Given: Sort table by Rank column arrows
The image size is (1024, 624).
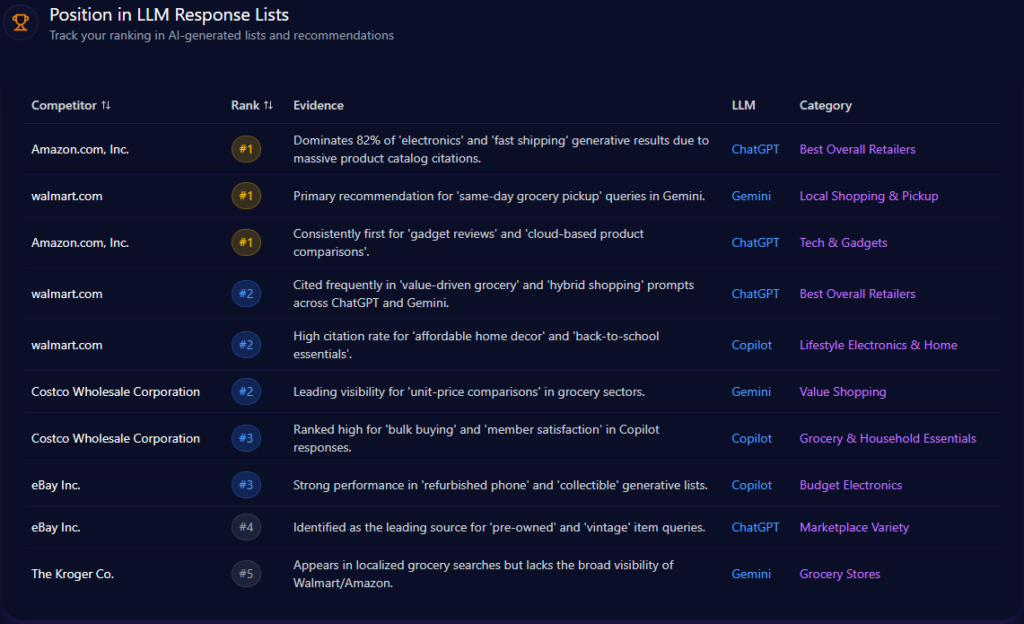Looking at the screenshot, I should [268, 105].
